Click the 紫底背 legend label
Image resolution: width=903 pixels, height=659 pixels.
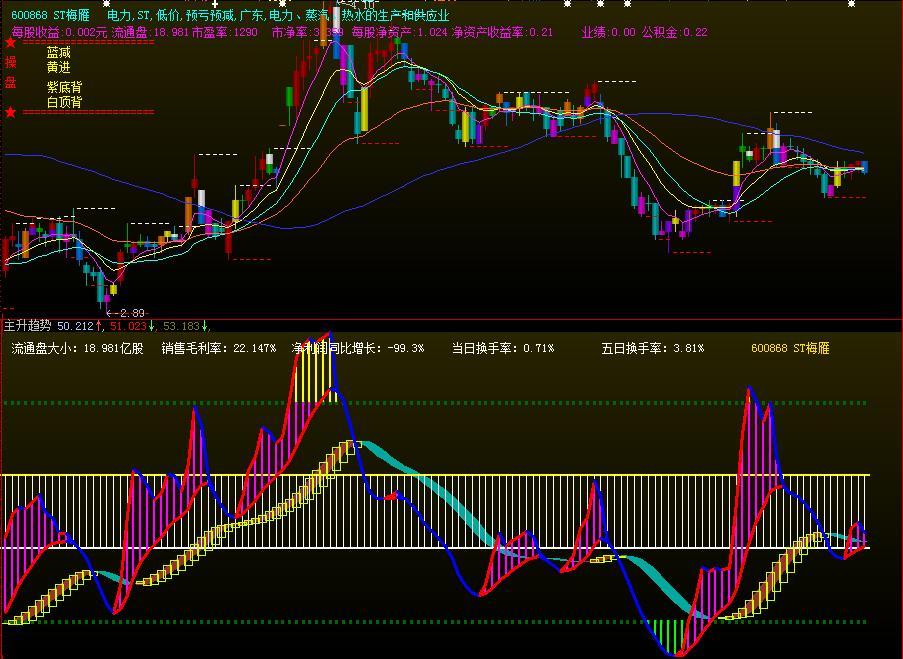64,87
